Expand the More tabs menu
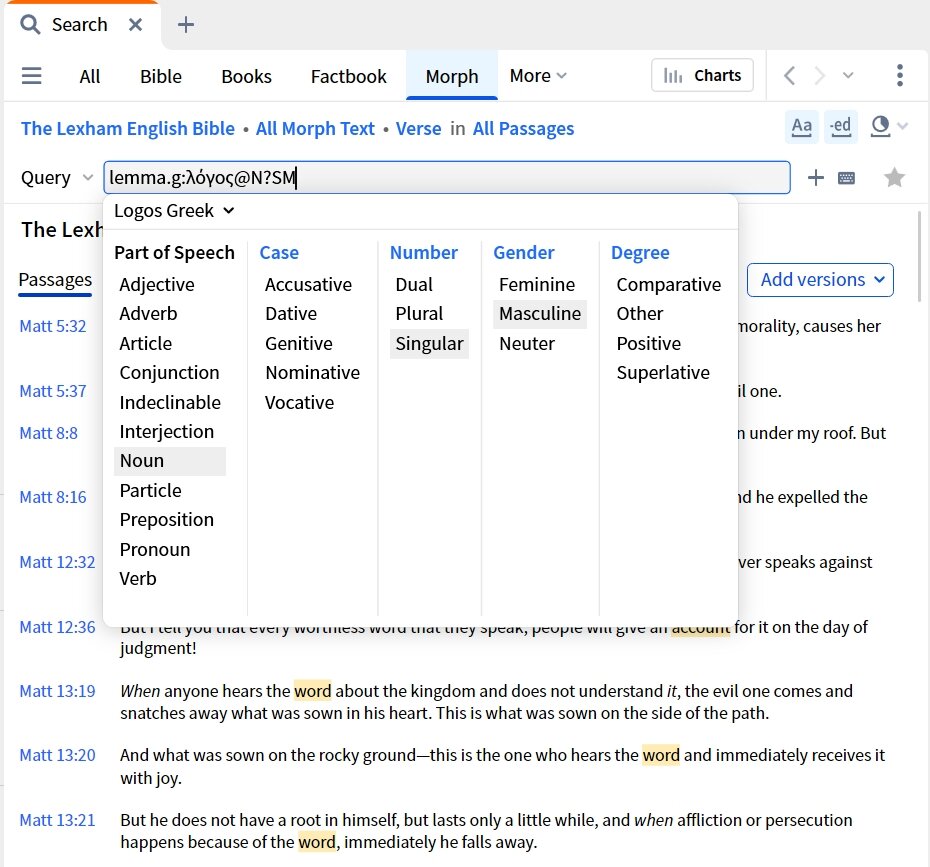Viewport: 930px width, 867px height. click(x=538, y=75)
